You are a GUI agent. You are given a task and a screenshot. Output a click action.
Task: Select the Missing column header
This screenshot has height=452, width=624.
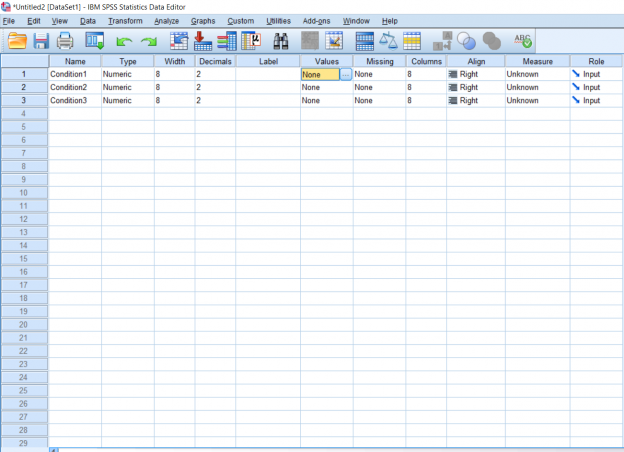(380, 61)
